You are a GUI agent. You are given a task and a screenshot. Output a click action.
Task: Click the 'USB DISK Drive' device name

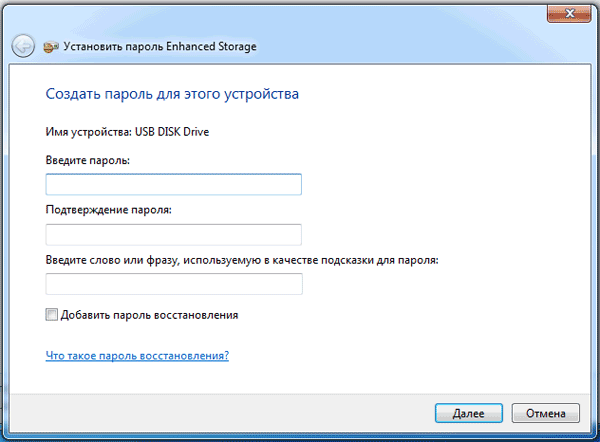pyautogui.click(x=172, y=132)
